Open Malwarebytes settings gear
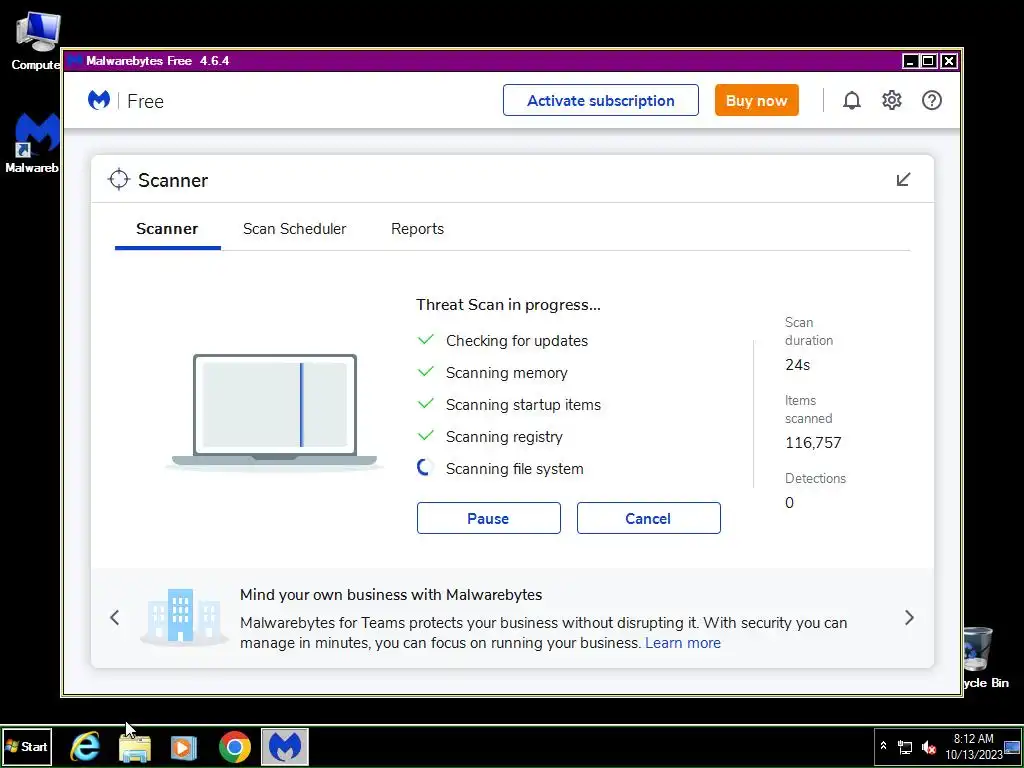Viewport: 1024px width, 768px height. [891, 101]
